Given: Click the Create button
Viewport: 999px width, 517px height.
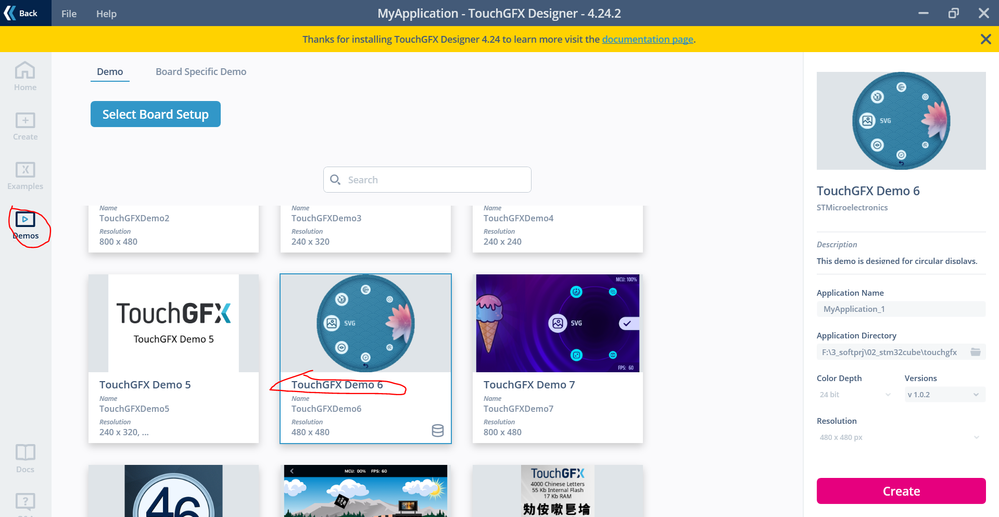Looking at the screenshot, I should 901,491.
